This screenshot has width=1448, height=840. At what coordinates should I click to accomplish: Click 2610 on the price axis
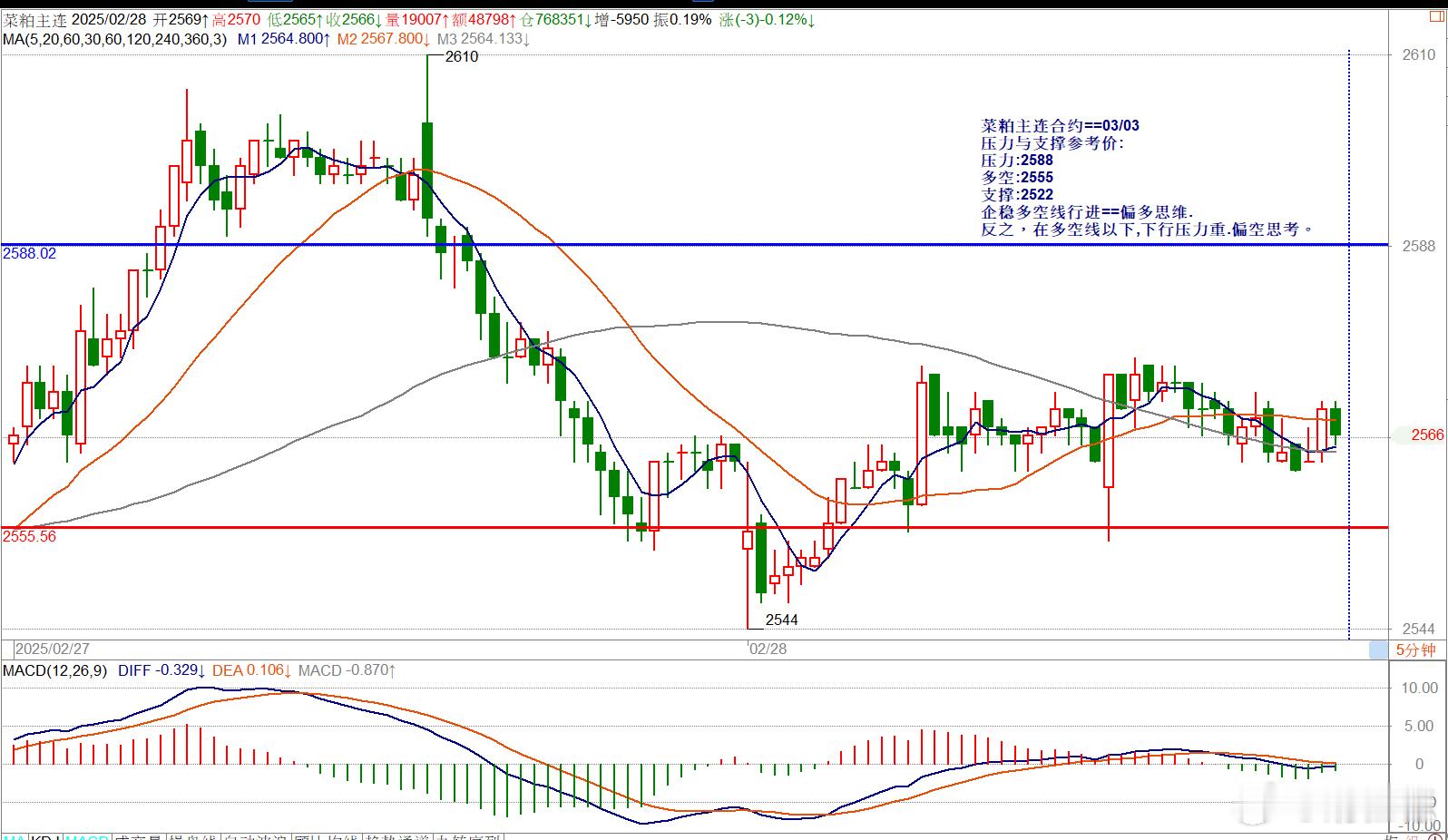click(1419, 55)
